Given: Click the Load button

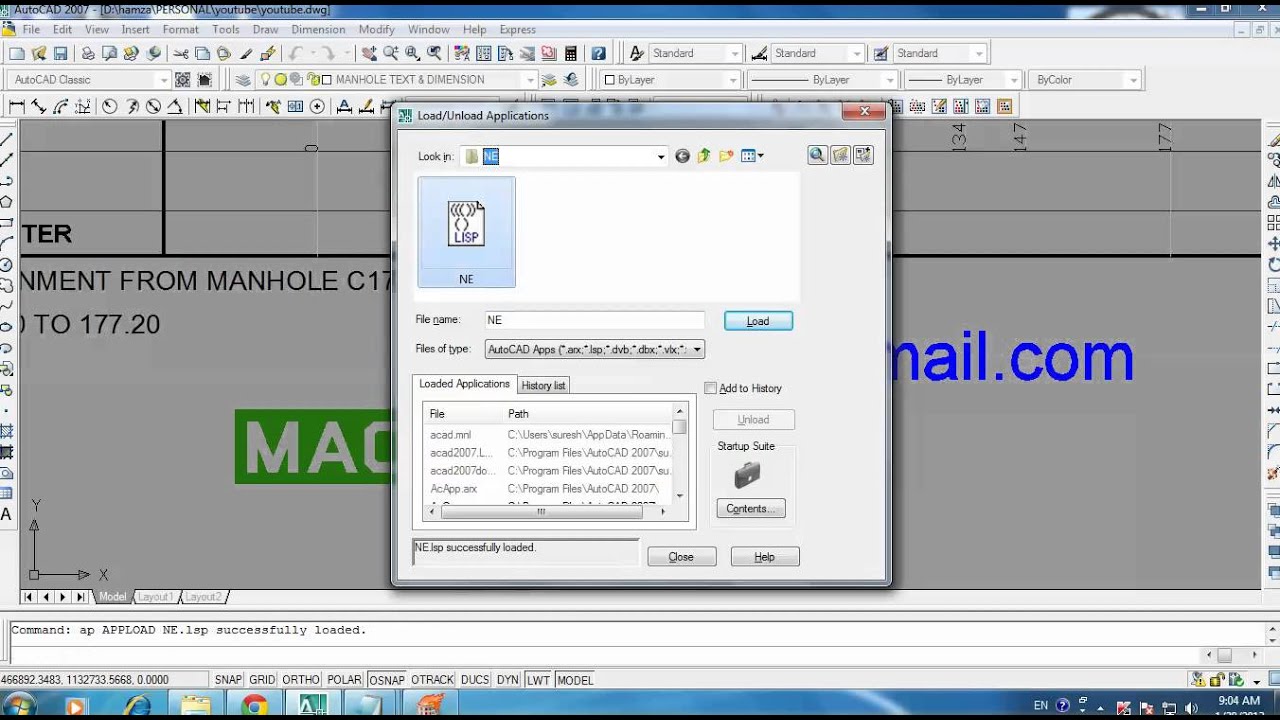Looking at the screenshot, I should (758, 321).
